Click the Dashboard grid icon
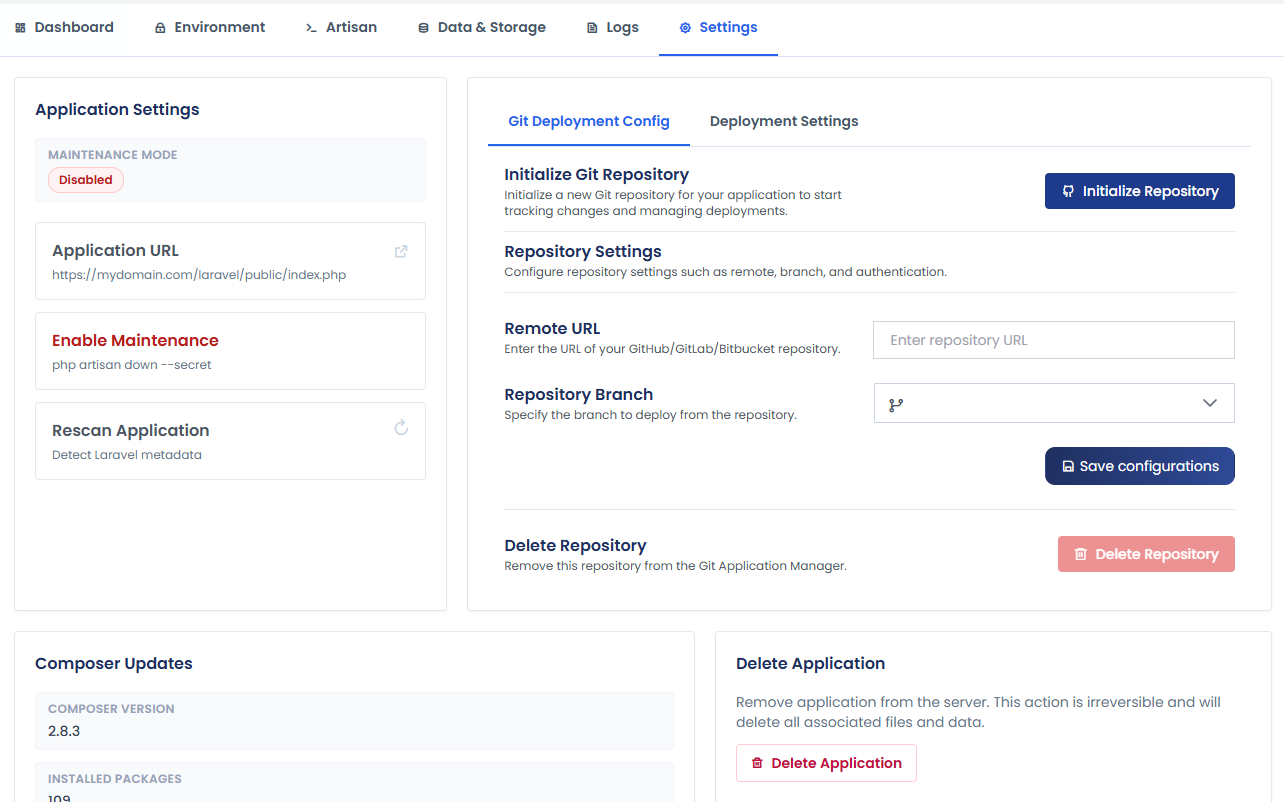This screenshot has height=802, width=1284. [20, 28]
